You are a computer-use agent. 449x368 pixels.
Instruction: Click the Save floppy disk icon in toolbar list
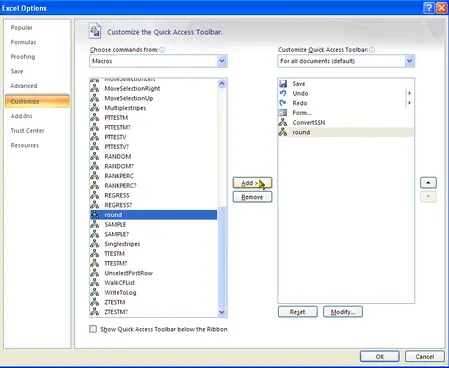pyautogui.click(x=283, y=84)
